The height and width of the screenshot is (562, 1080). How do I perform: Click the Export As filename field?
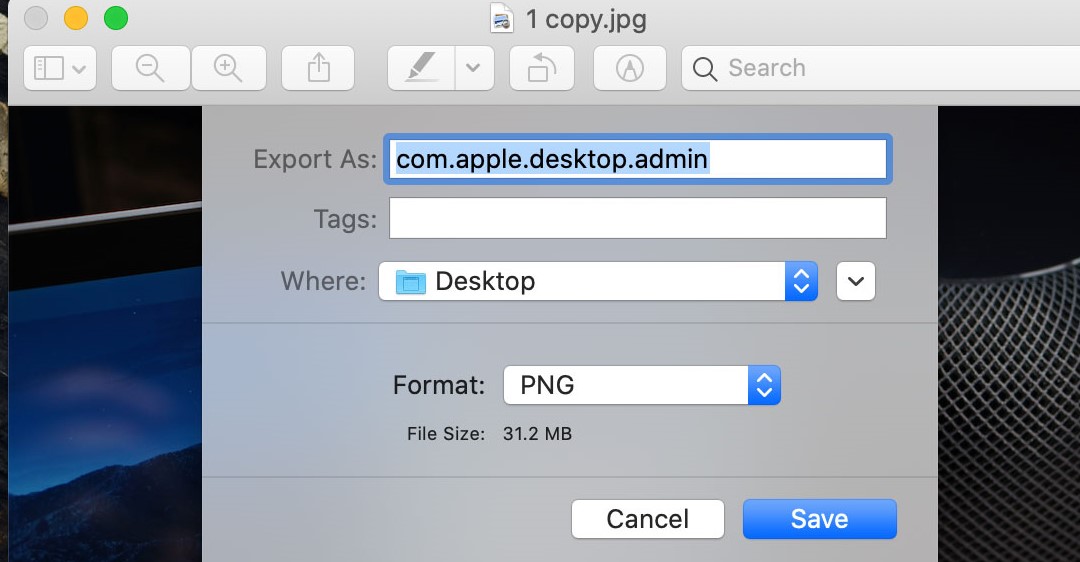(x=637, y=159)
